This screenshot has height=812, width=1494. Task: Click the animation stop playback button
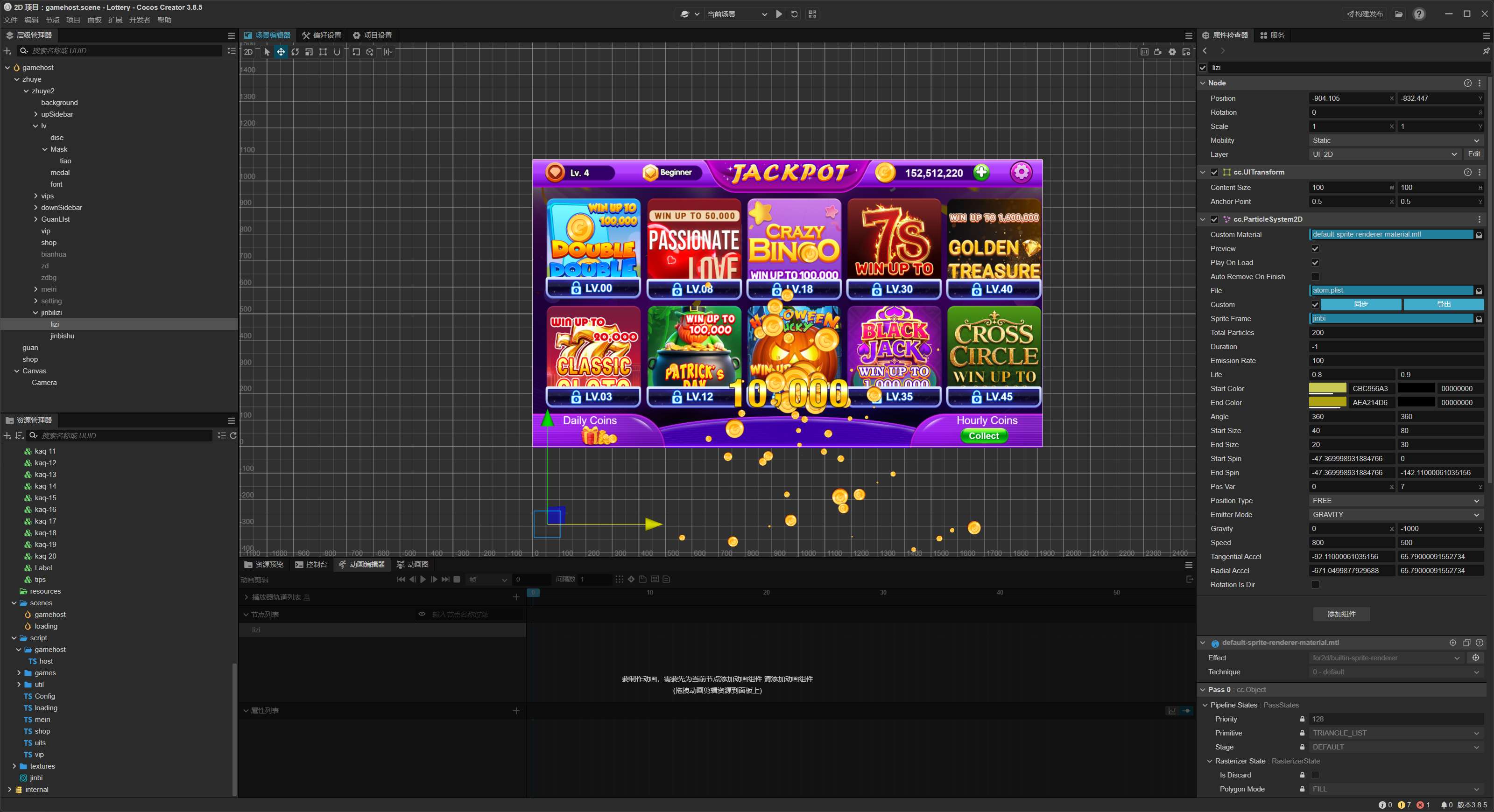tap(457, 579)
